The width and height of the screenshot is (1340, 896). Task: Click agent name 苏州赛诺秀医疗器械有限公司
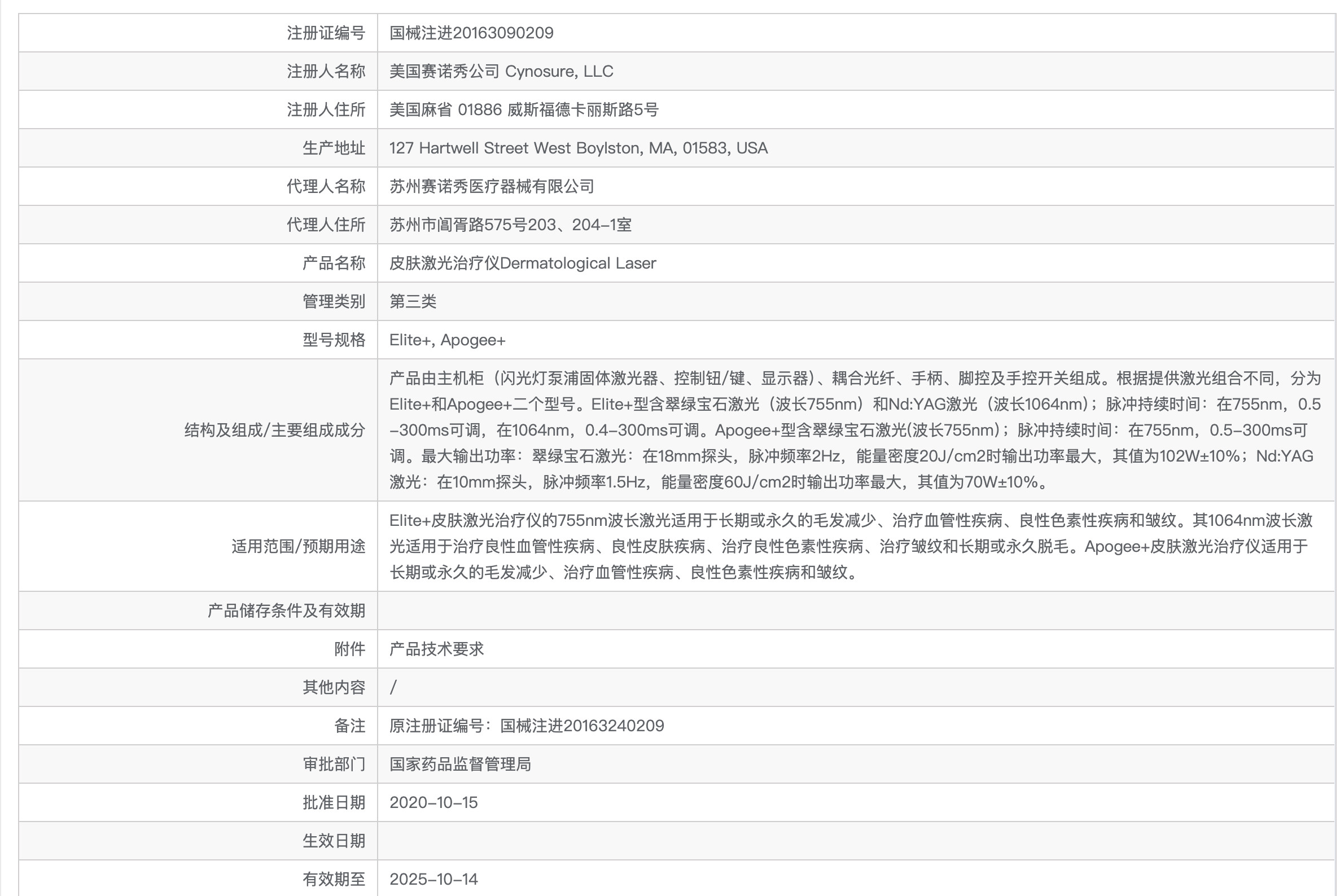click(x=492, y=186)
